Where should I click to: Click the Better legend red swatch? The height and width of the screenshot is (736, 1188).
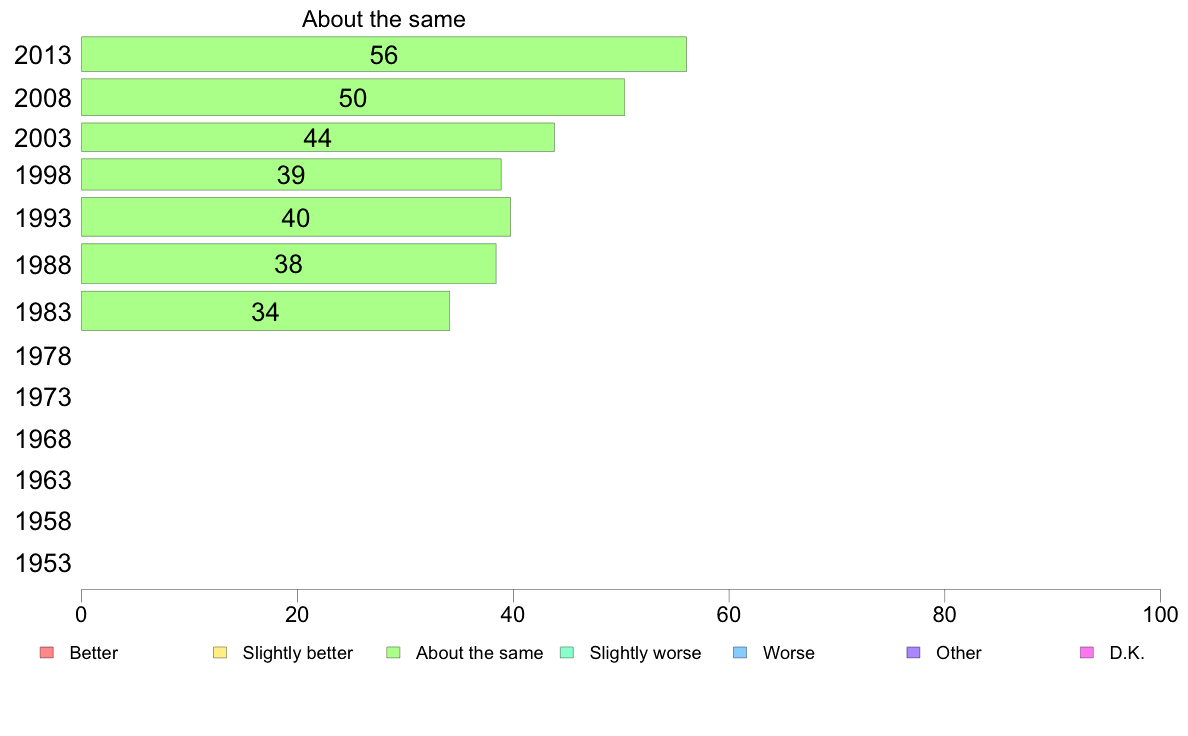(x=47, y=653)
